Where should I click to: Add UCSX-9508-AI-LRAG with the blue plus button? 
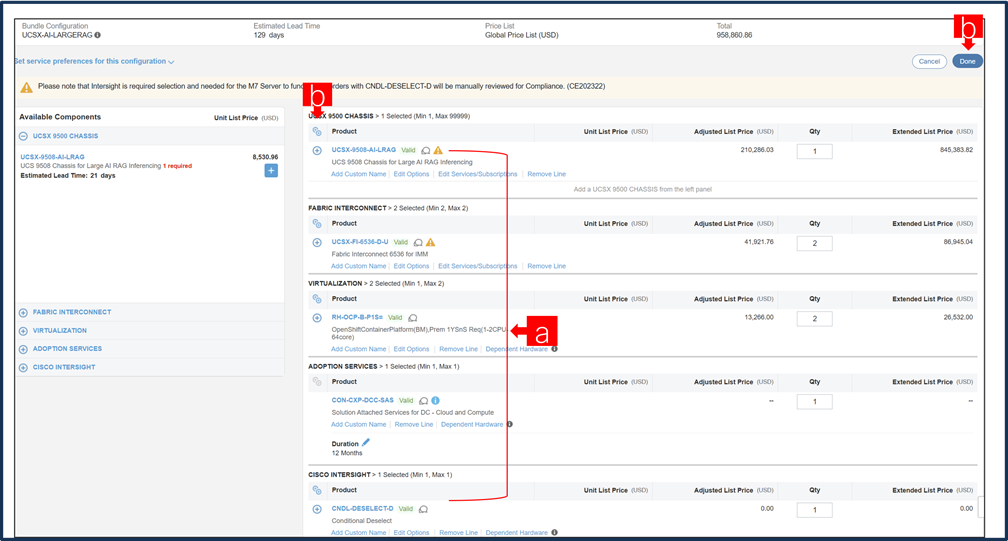(271, 171)
